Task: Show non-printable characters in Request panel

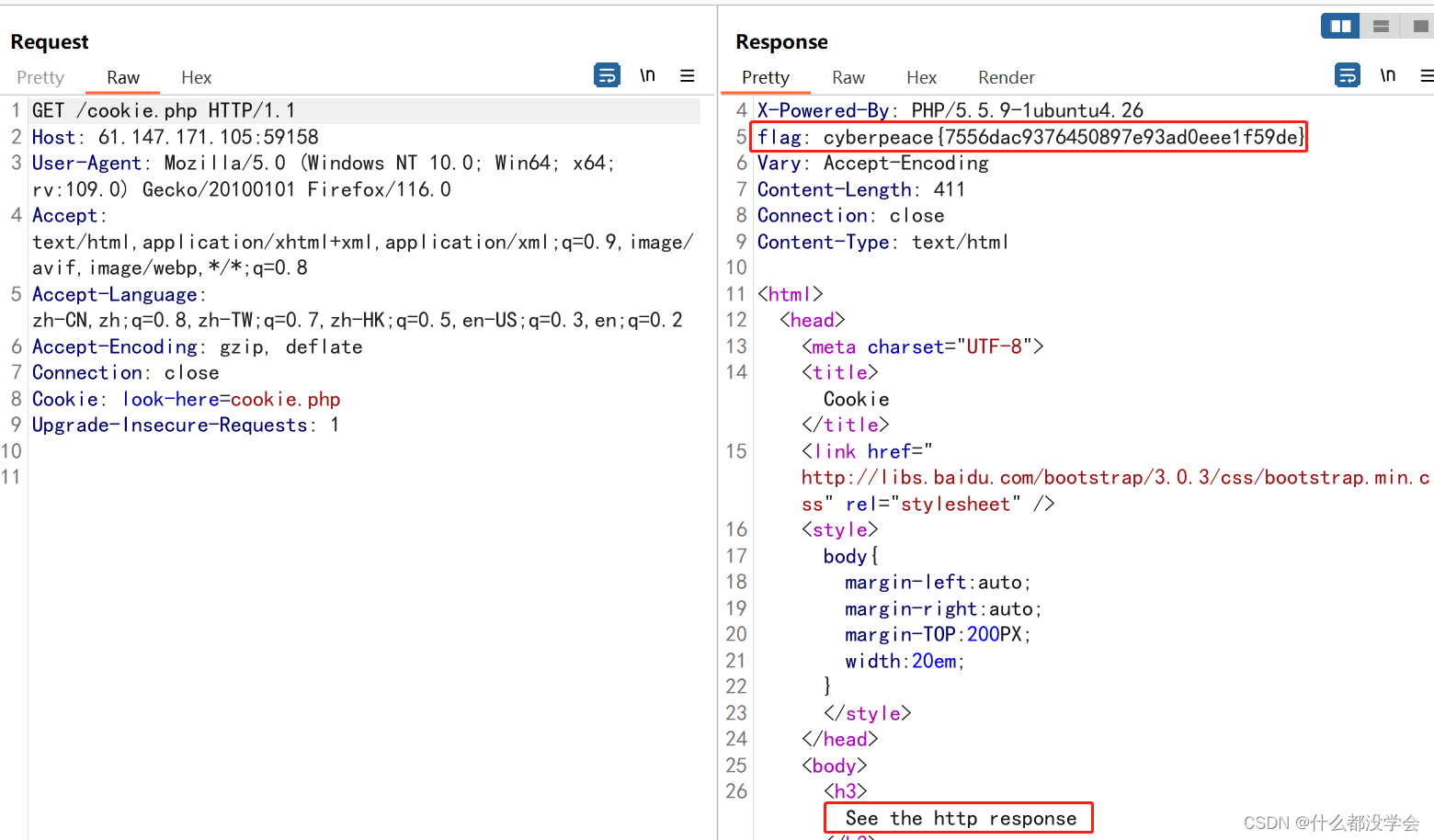Action: pos(647,75)
